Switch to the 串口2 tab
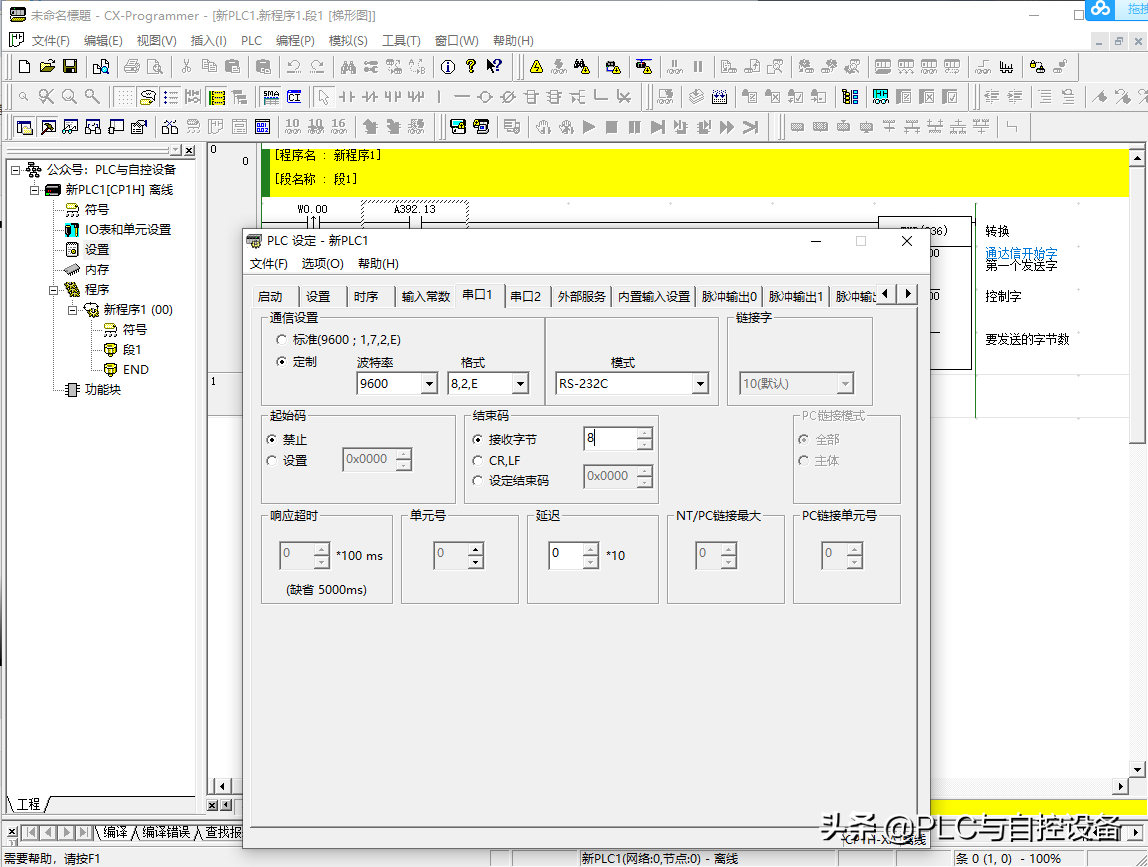Image resolution: width=1148 pixels, height=867 pixels. click(525, 296)
